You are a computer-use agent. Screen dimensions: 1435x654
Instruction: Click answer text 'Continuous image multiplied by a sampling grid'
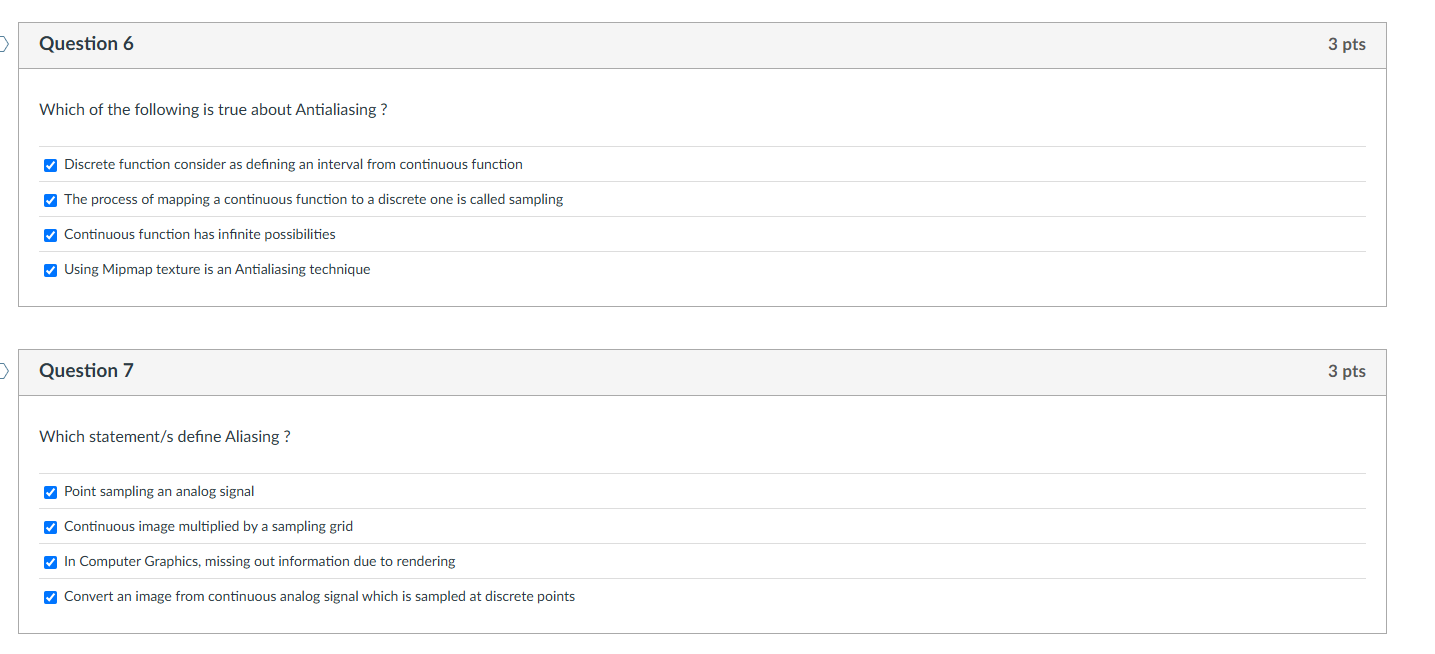pyautogui.click(x=208, y=526)
